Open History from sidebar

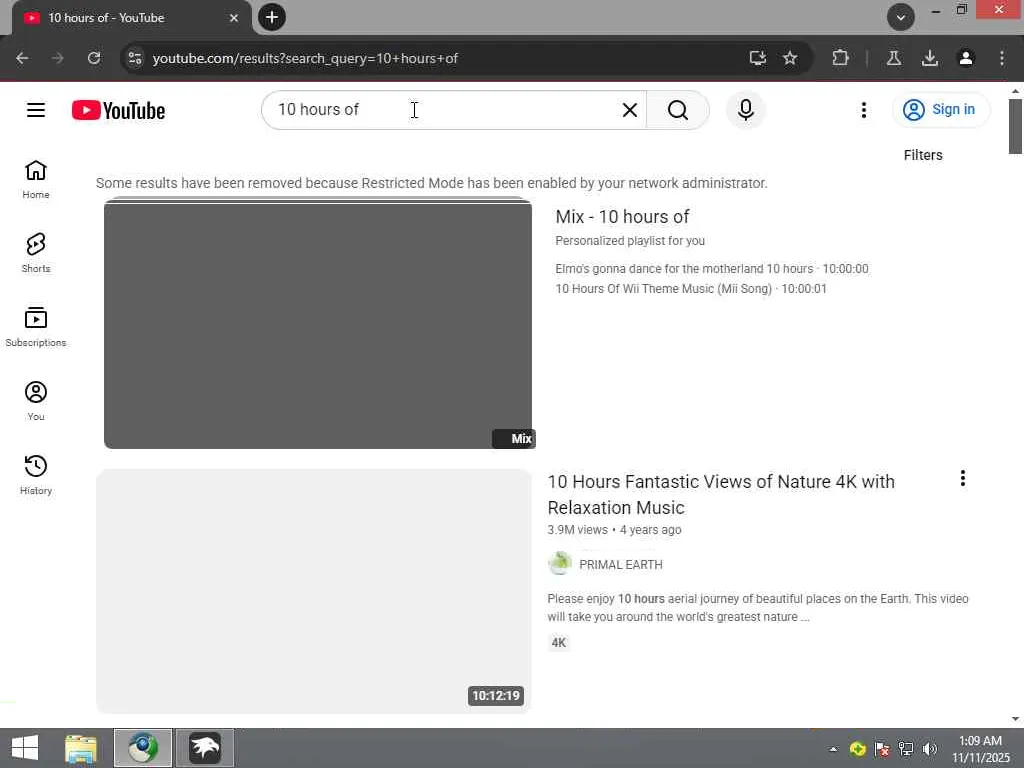point(36,475)
